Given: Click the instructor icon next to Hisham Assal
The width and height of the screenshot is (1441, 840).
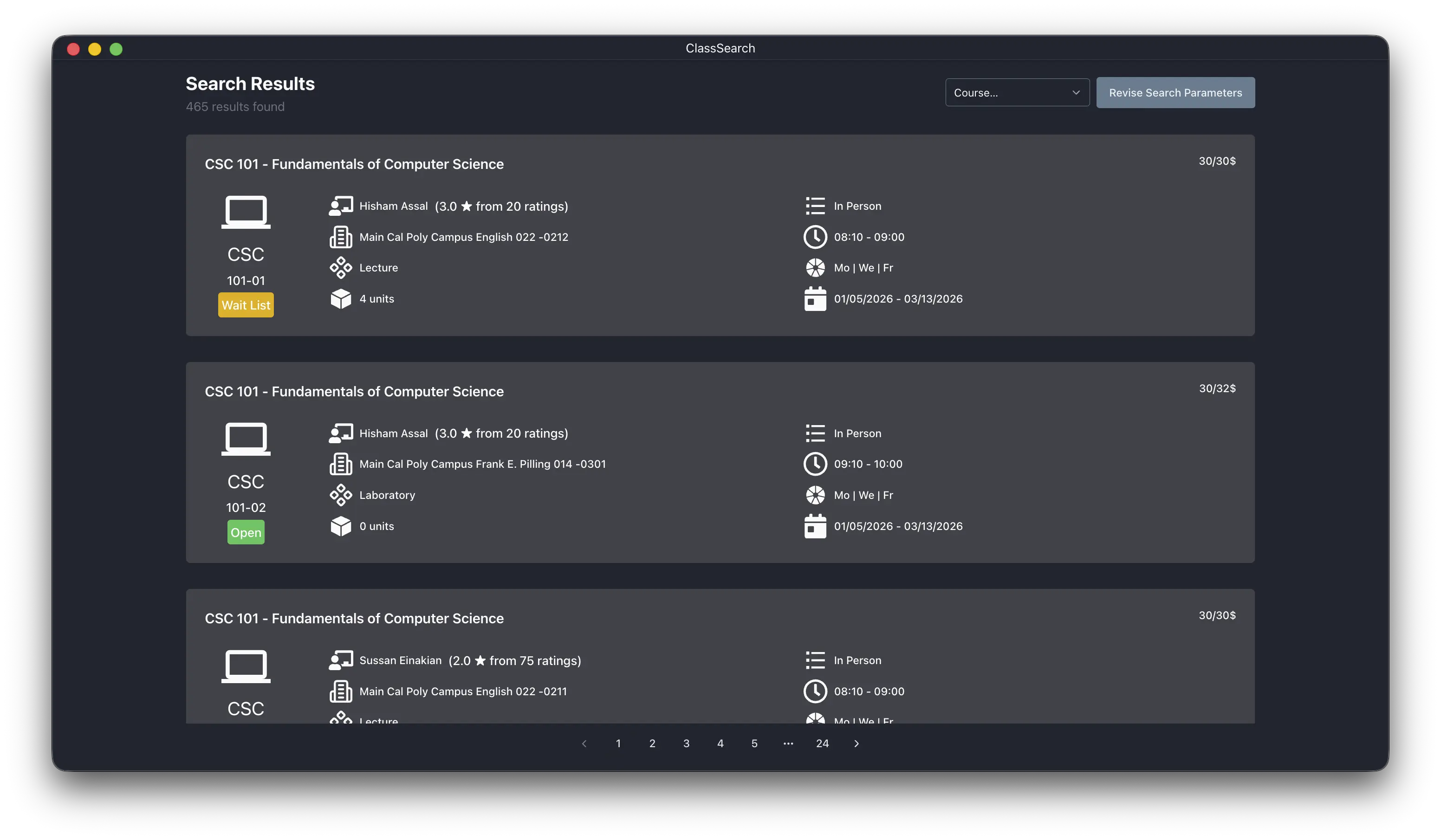Looking at the screenshot, I should click(x=341, y=205).
